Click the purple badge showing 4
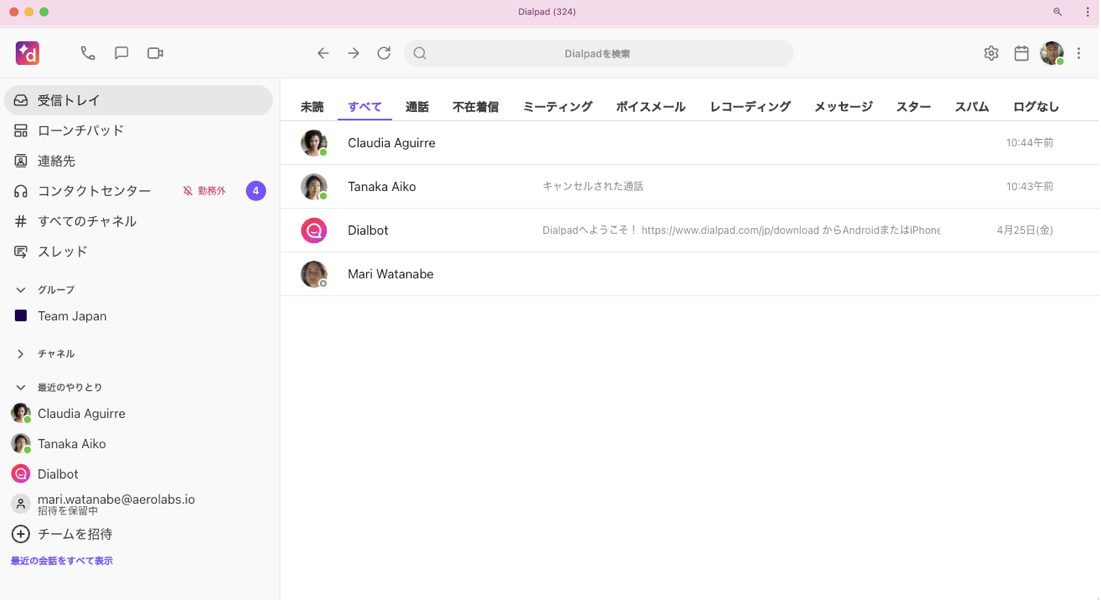 tap(256, 190)
